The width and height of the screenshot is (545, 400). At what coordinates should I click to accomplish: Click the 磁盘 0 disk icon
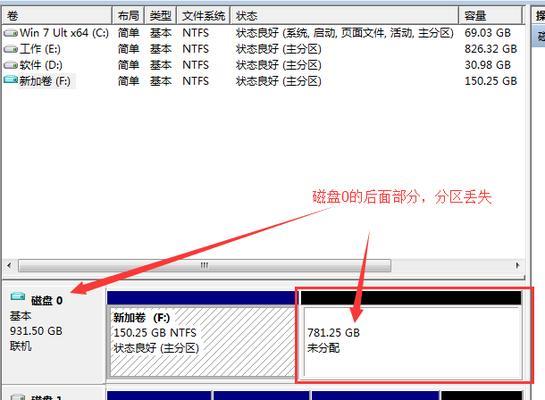(x=18, y=296)
